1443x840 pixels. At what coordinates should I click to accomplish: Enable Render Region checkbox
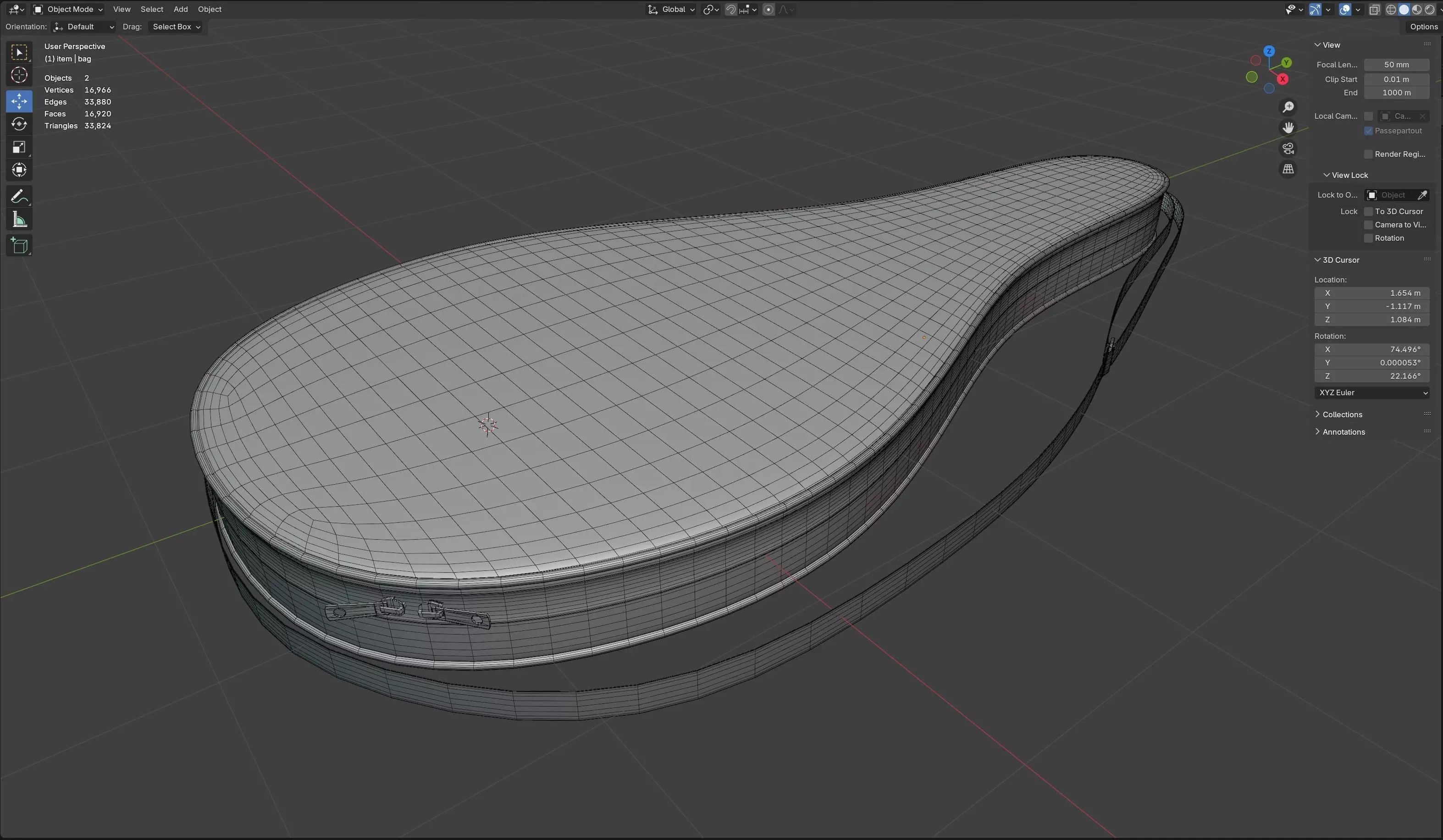(1369, 154)
